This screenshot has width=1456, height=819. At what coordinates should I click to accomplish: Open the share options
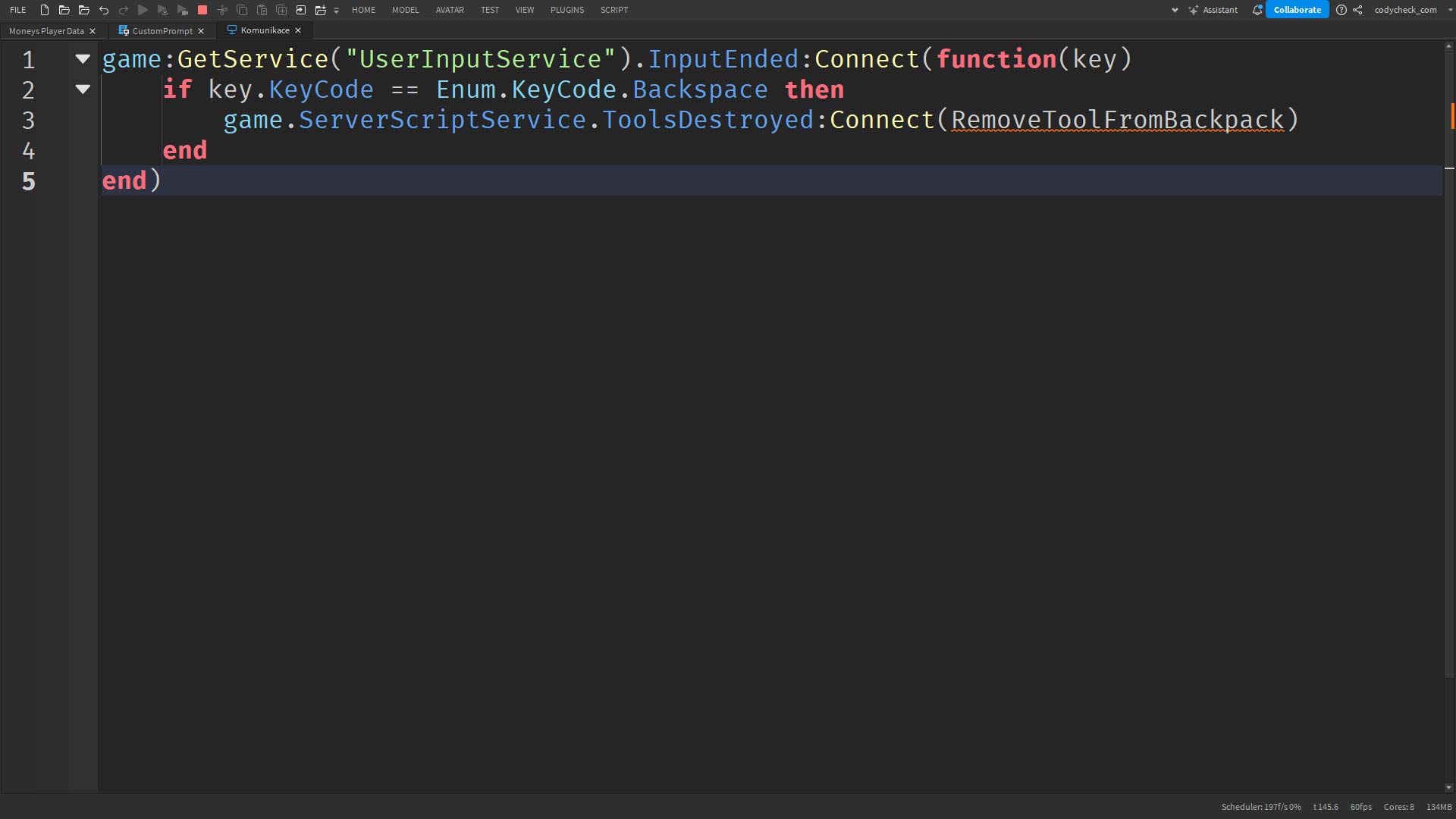pyautogui.click(x=1358, y=10)
